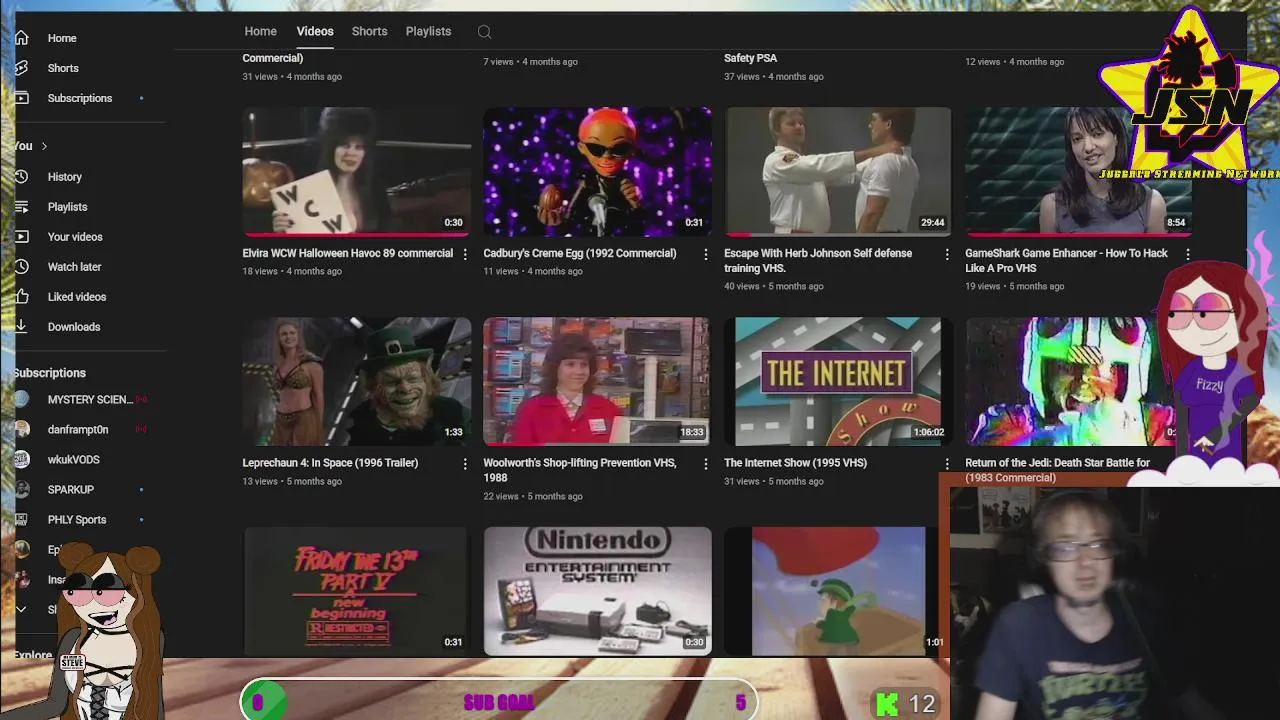Search this channel with the magnifier icon
Screen dimensions: 1280x720
(x=484, y=32)
